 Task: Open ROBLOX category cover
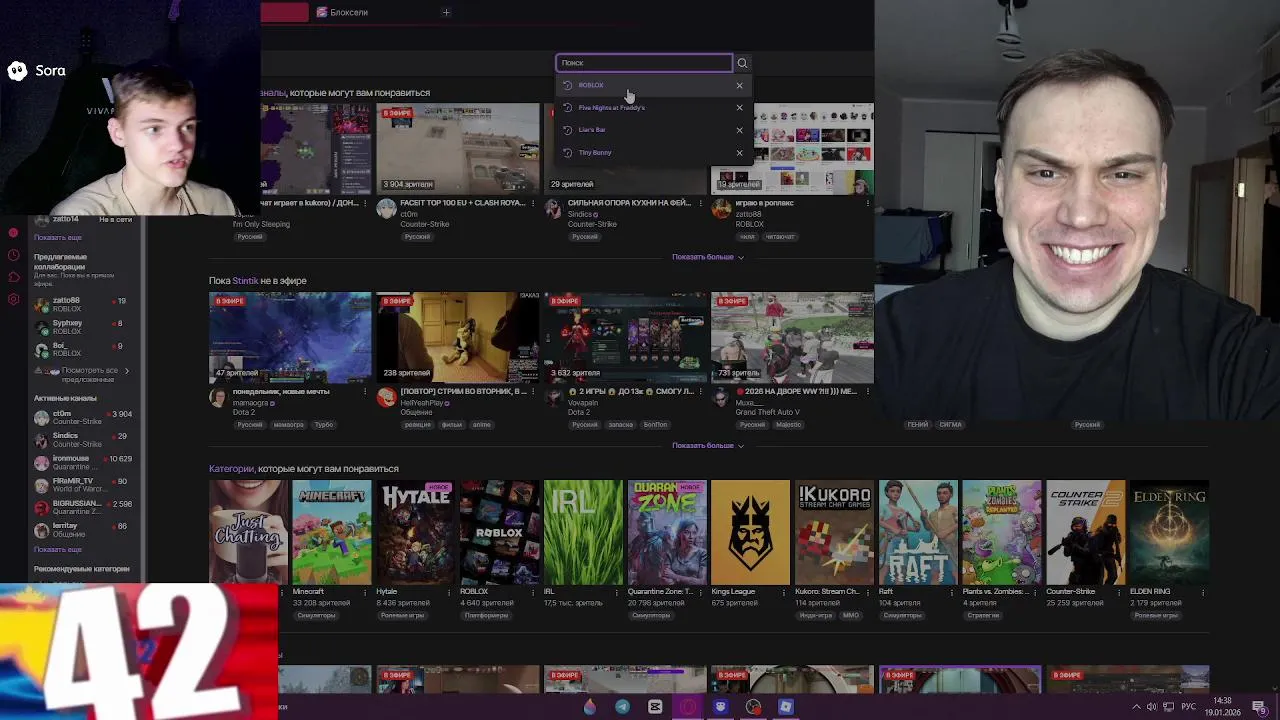pyautogui.click(x=499, y=532)
